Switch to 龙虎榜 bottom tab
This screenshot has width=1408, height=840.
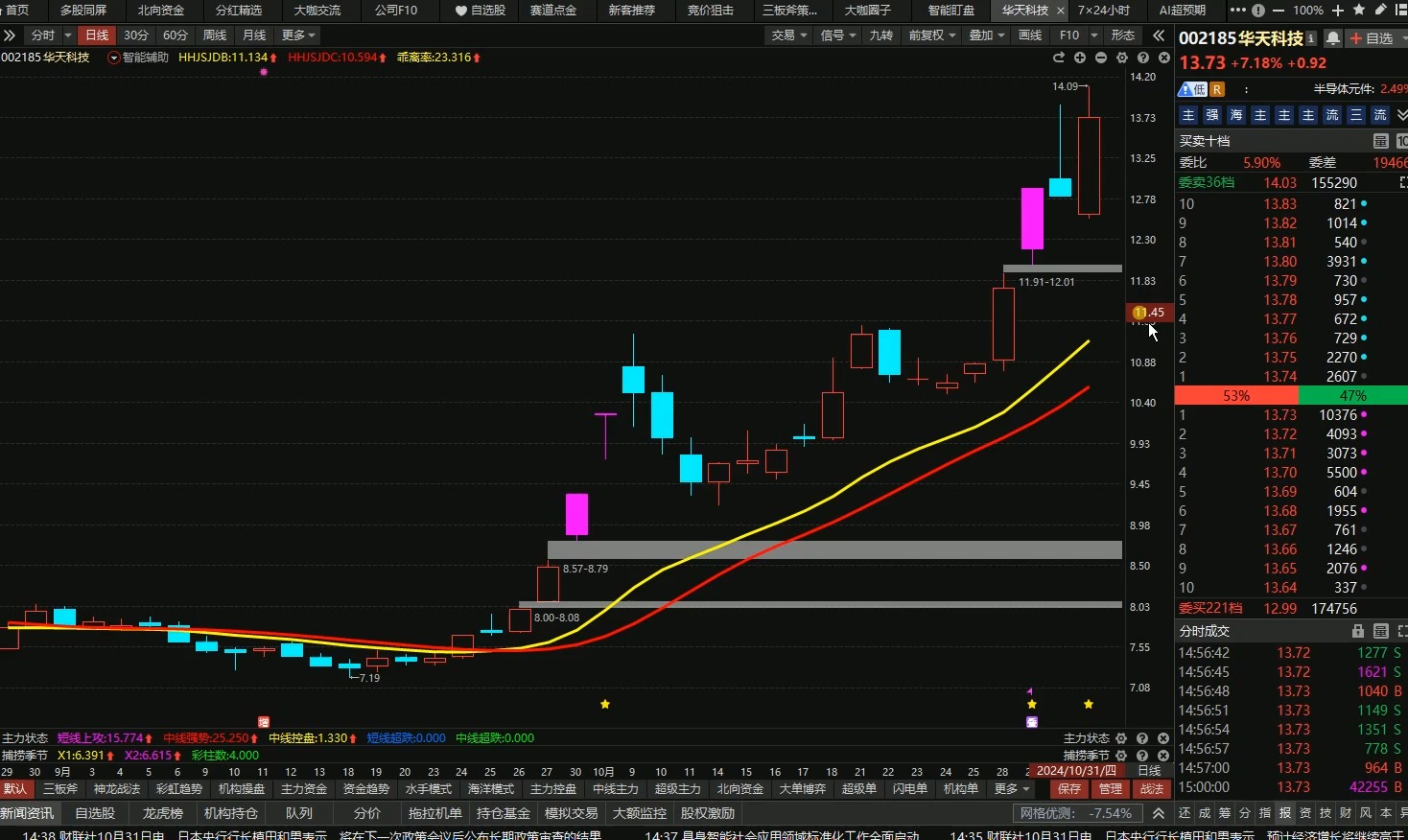point(163,813)
